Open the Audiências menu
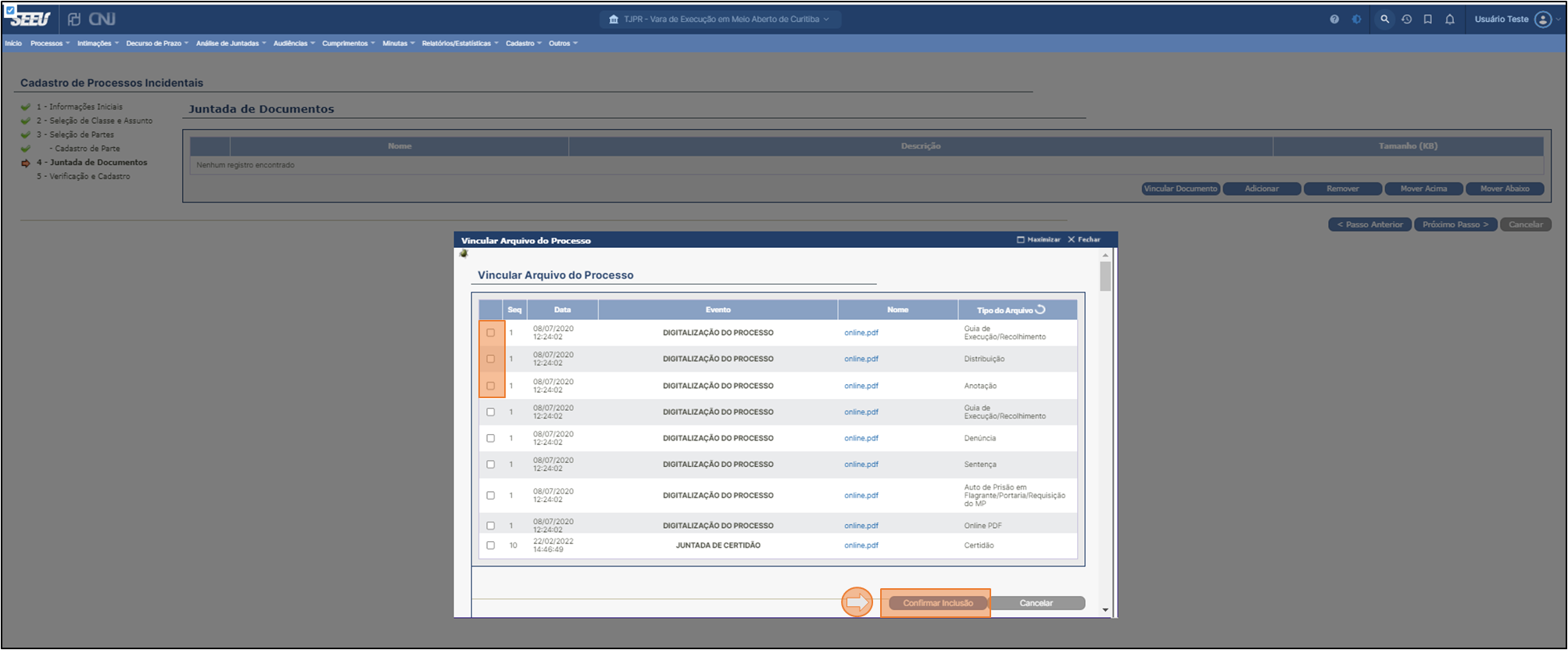 293,44
